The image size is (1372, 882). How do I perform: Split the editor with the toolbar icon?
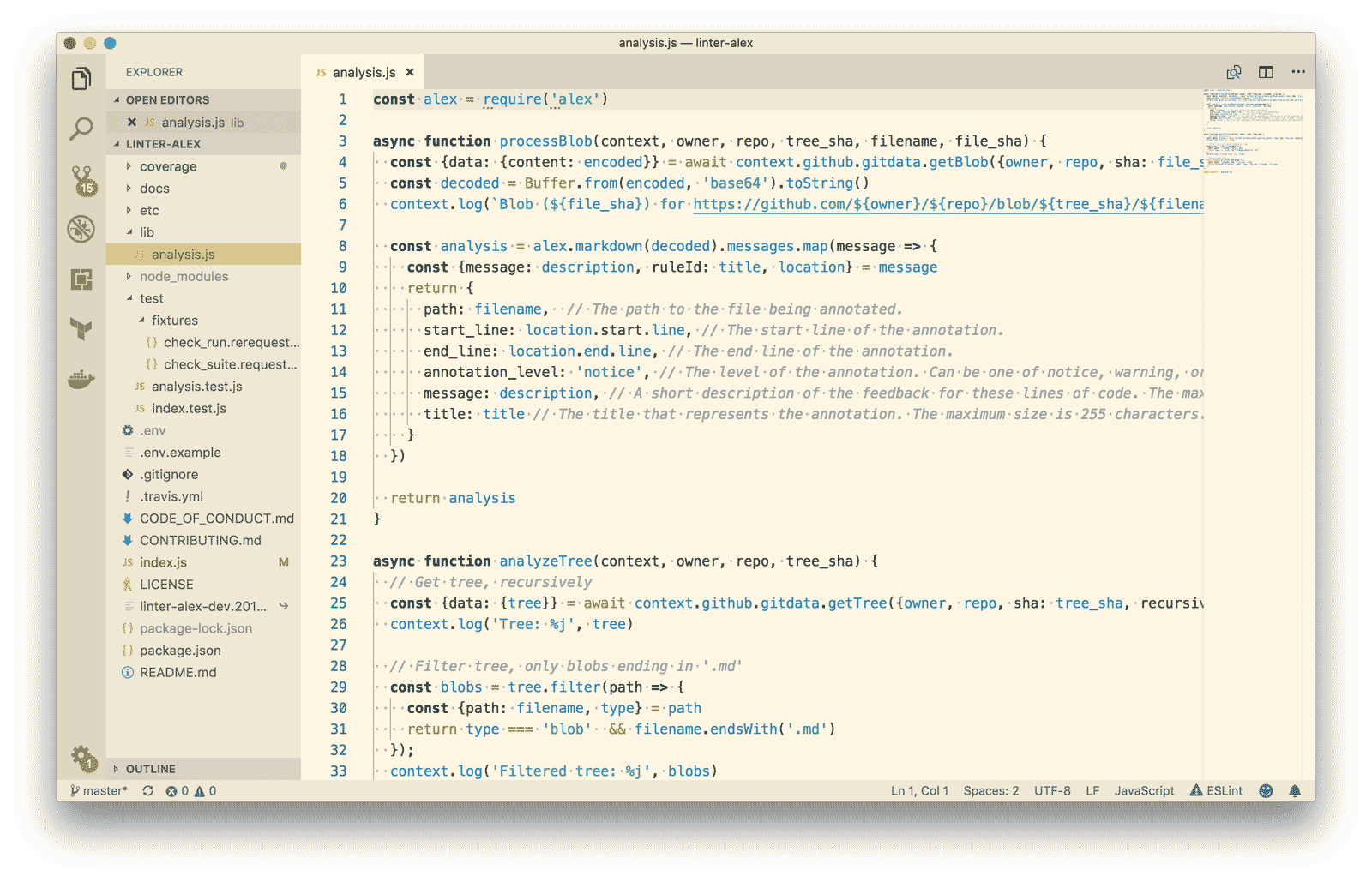(1266, 72)
